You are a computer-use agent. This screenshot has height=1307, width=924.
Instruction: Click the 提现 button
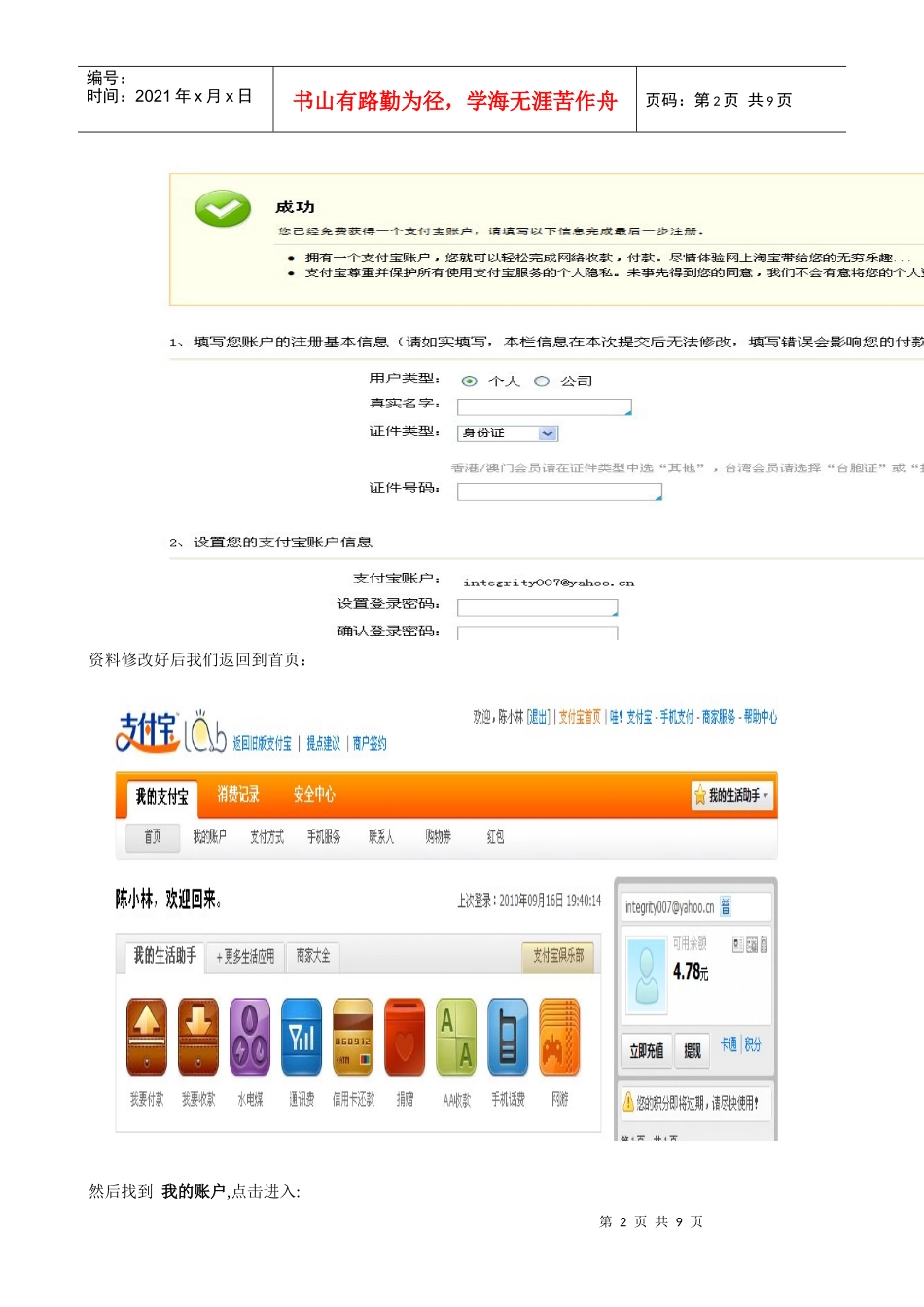pos(693,1051)
